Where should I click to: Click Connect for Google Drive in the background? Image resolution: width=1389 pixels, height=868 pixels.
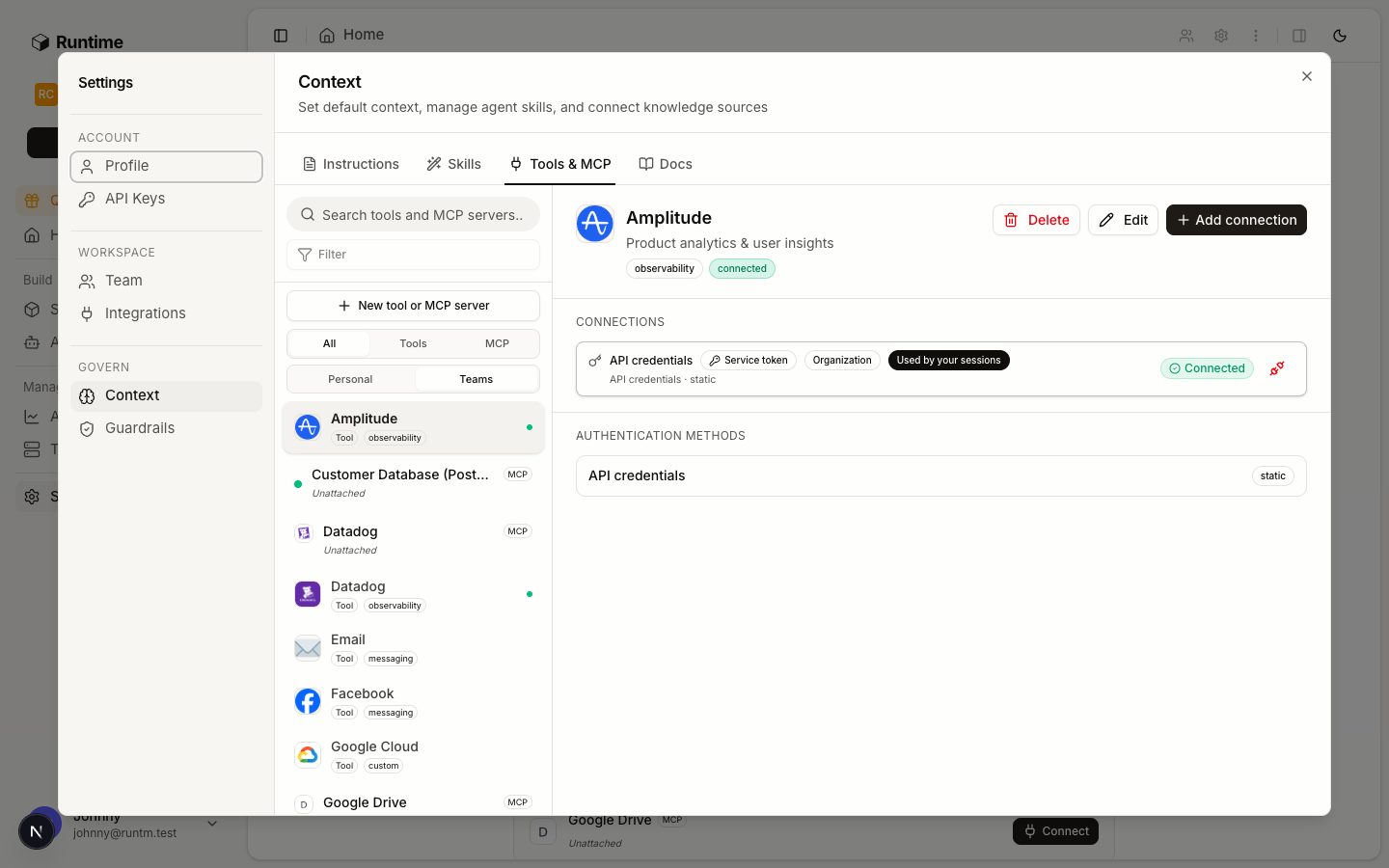1055,831
